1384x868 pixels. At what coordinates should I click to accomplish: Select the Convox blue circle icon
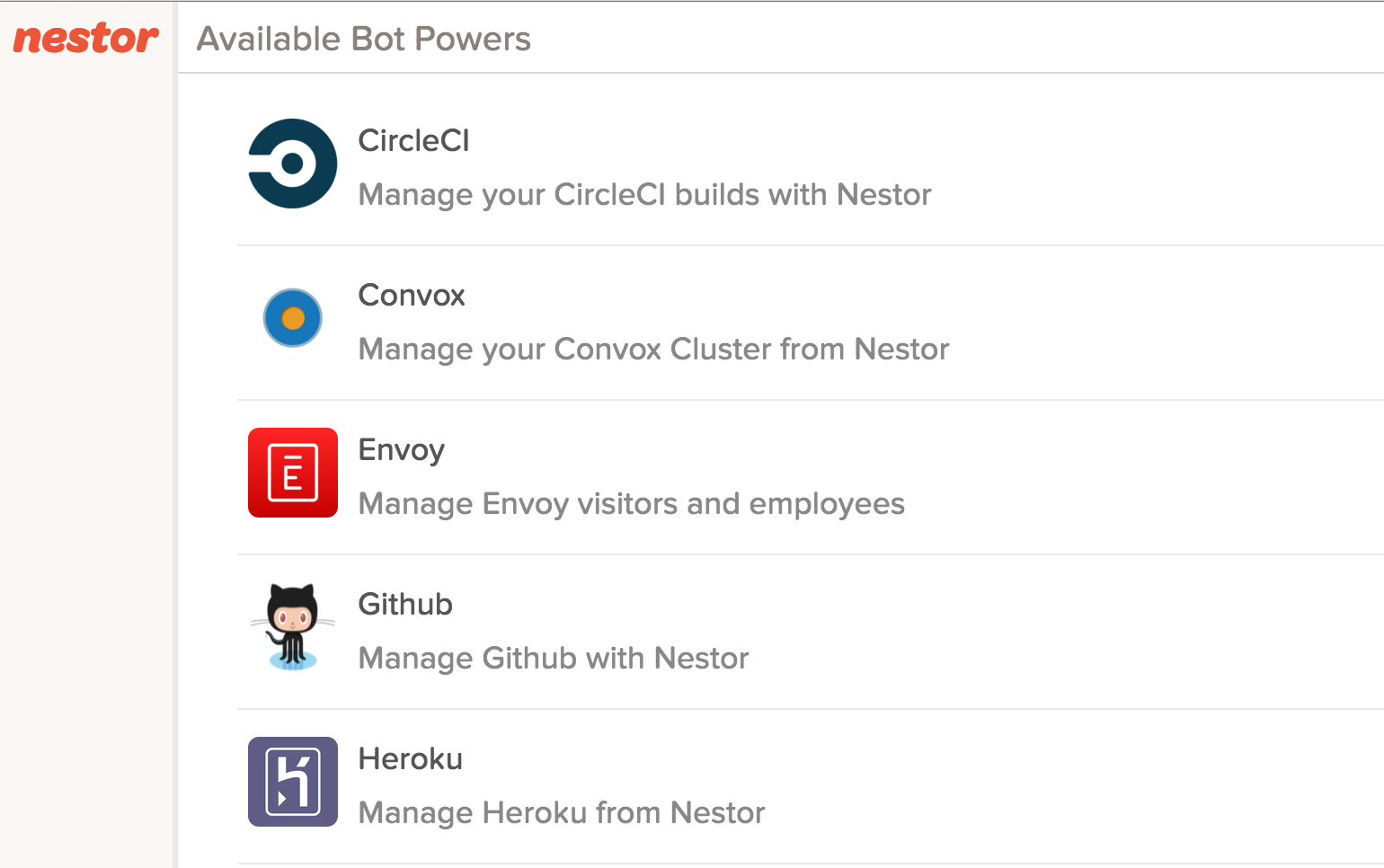tap(293, 318)
